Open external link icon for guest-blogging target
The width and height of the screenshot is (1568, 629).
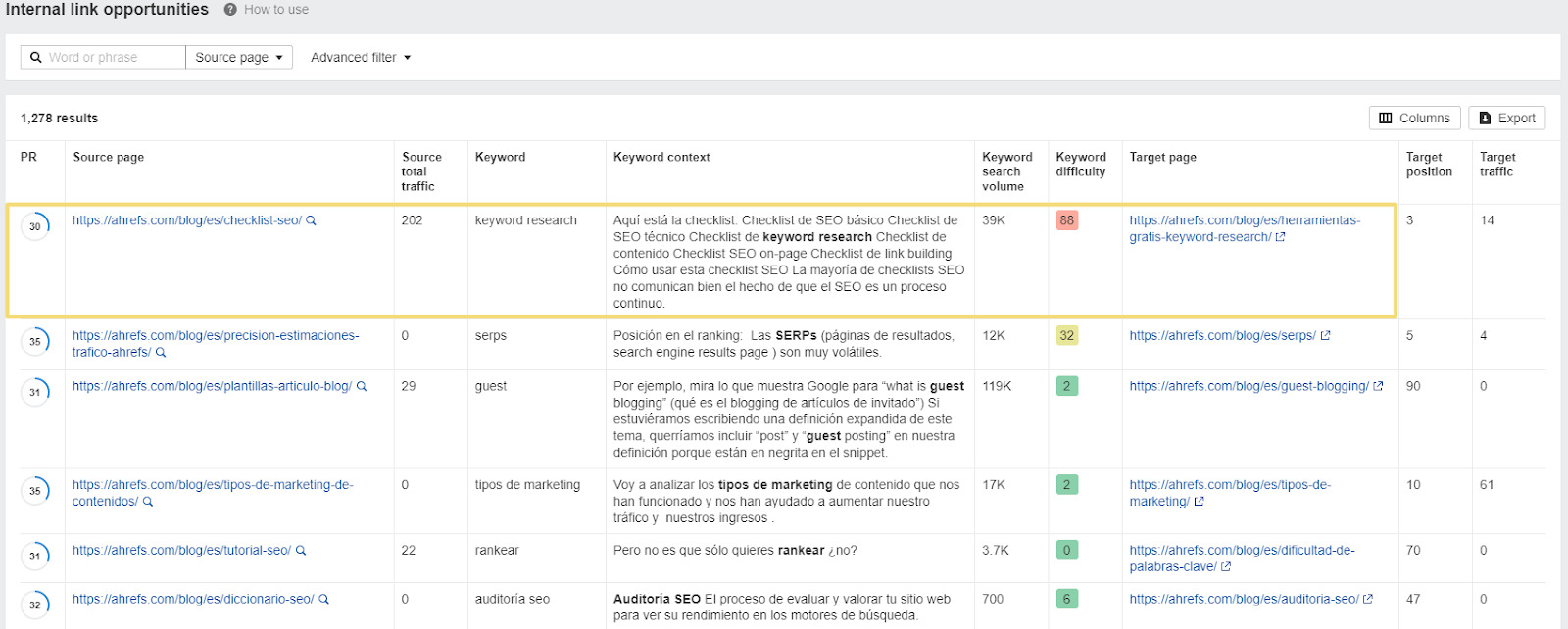(x=1378, y=387)
